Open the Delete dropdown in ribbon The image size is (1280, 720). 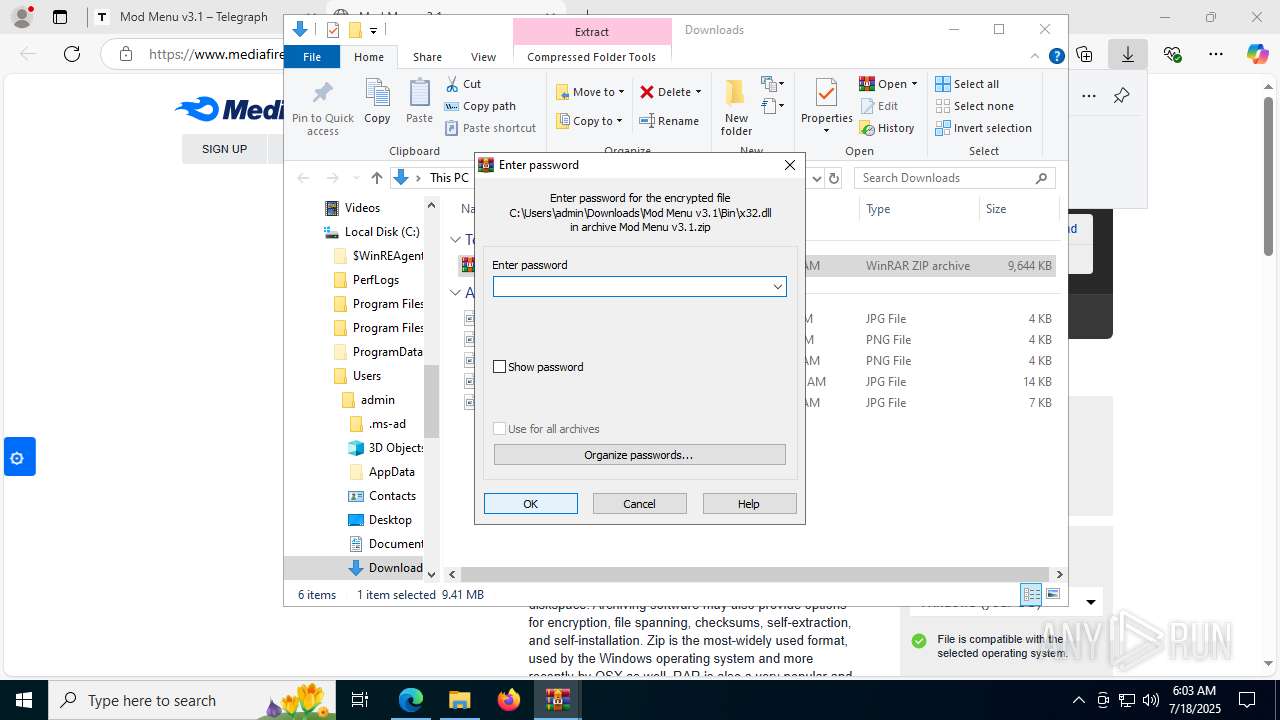[x=670, y=92]
